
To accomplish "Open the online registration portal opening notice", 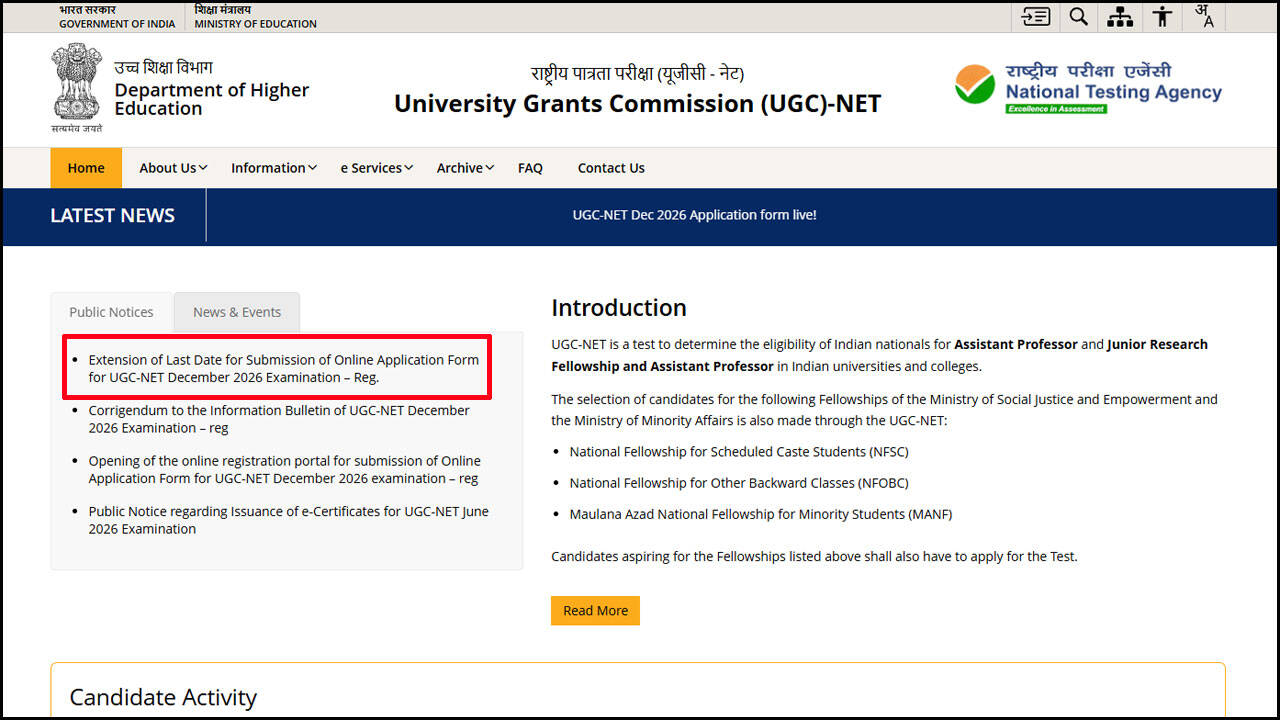I will [285, 470].
